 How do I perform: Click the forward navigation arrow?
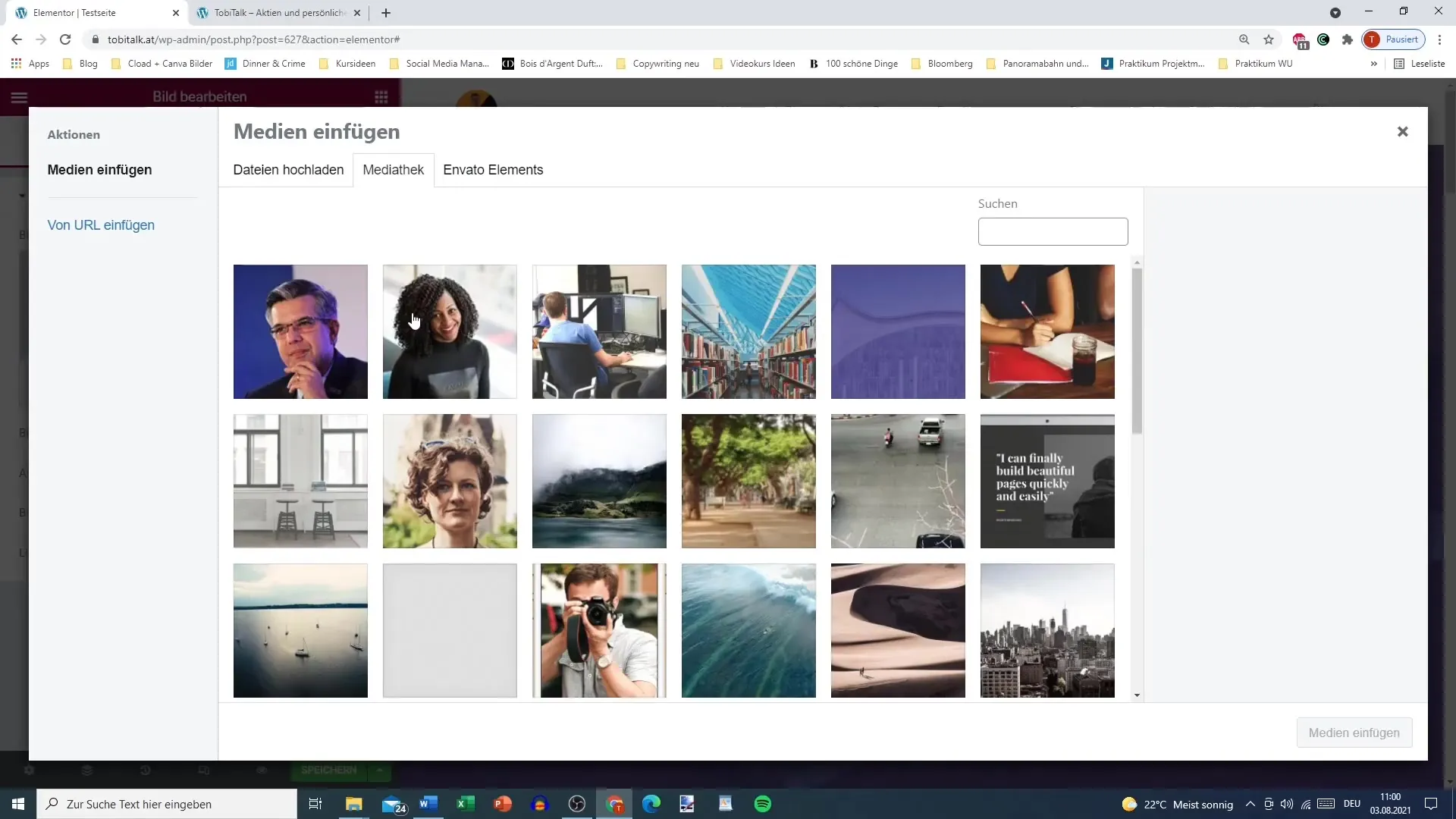coord(41,39)
